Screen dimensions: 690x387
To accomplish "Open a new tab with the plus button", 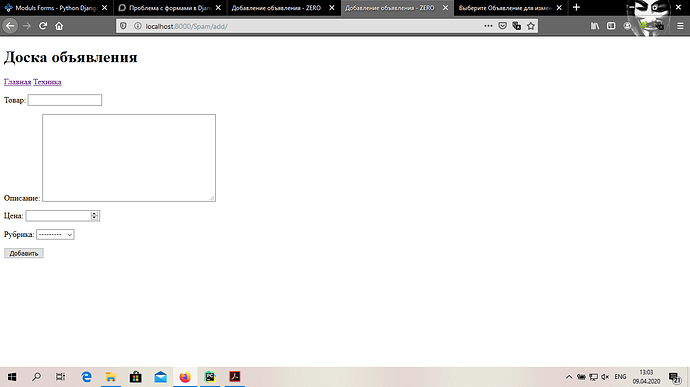I will [x=576, y=7].
